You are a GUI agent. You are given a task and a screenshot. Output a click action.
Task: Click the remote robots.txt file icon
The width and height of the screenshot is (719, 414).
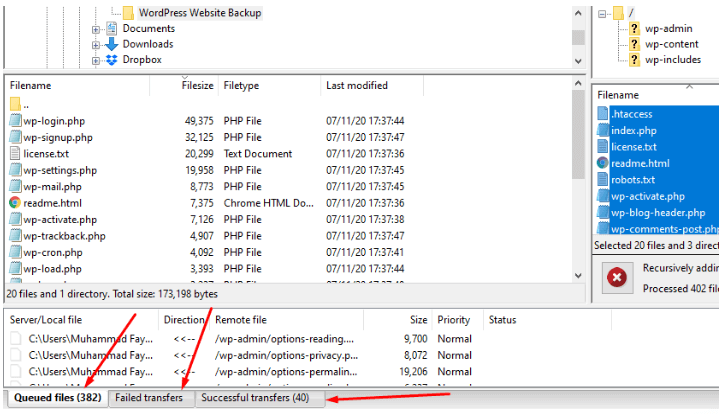coord(603,180)
